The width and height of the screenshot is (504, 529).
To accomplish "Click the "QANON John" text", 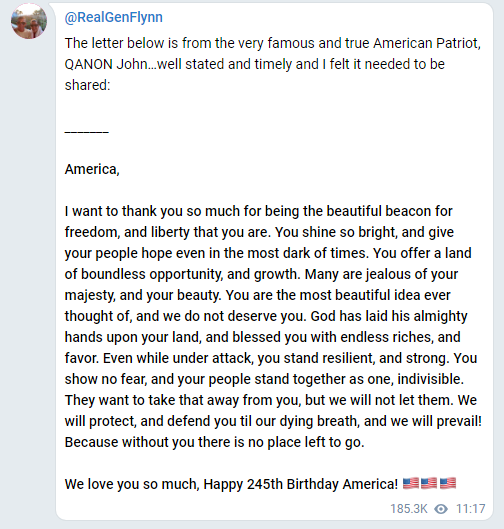I will point(106,64).
